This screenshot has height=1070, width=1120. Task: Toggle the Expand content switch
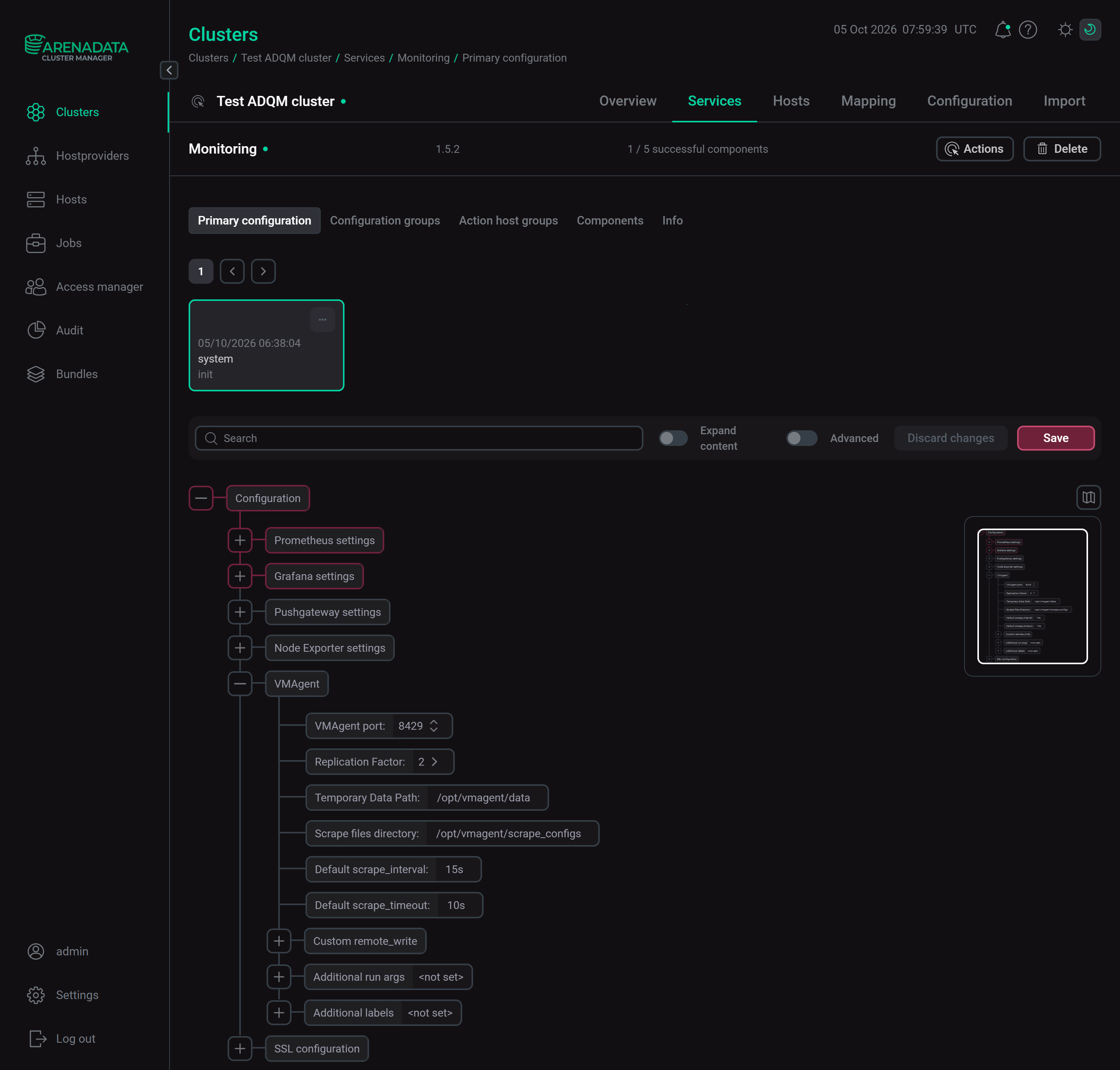(x=673, y=438)
